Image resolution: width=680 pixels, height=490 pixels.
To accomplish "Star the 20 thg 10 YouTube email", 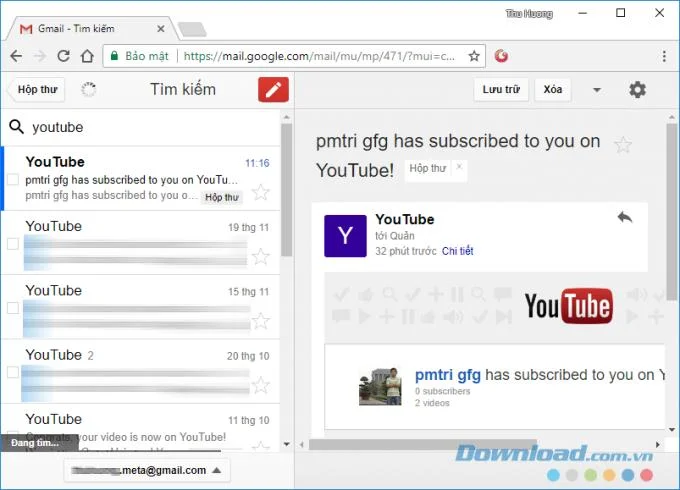I will coord(261,385).
